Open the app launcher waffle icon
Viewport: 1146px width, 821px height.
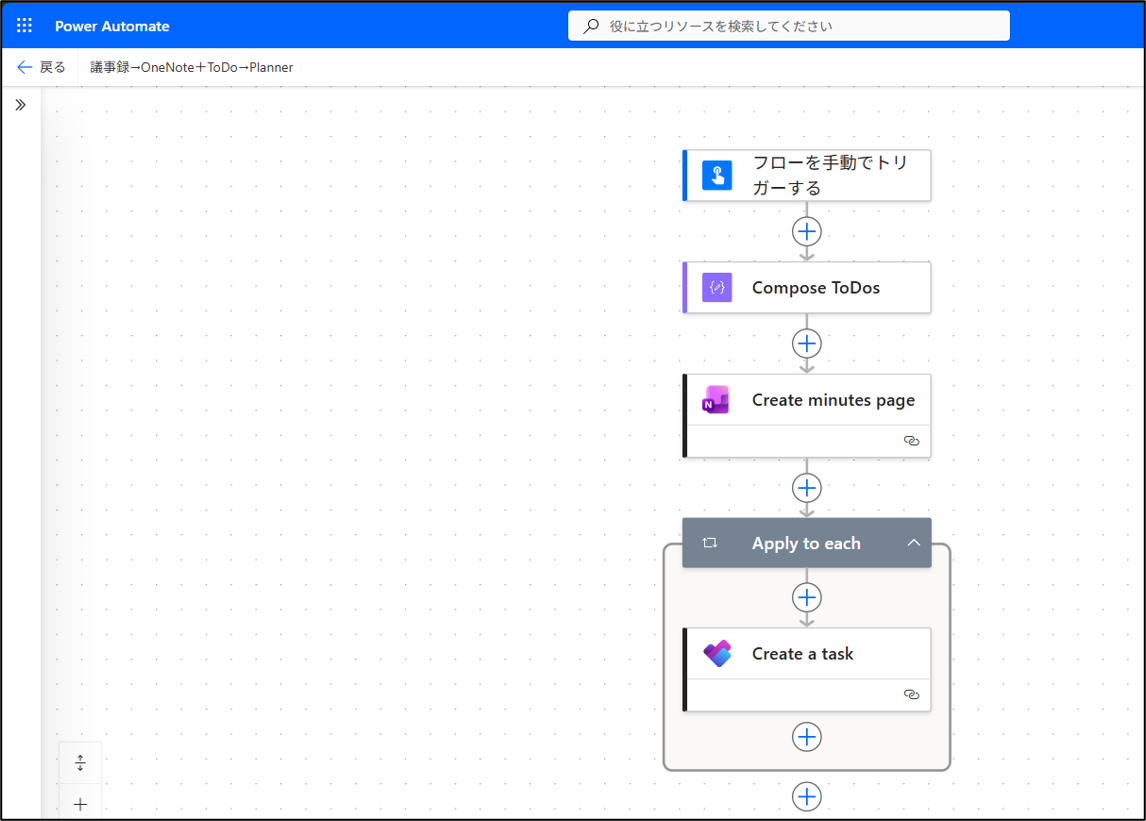[24, 26]
